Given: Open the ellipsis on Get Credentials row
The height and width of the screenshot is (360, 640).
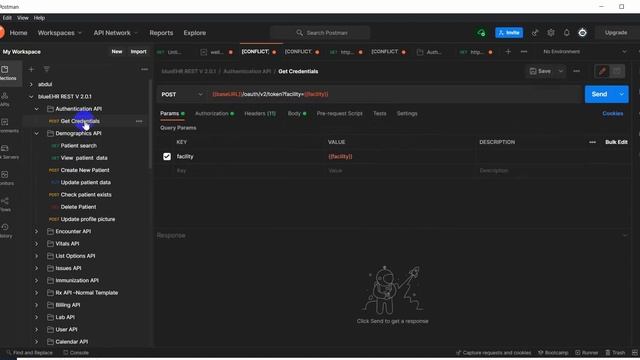Looking at the screenshot, I should coord(139,121).
